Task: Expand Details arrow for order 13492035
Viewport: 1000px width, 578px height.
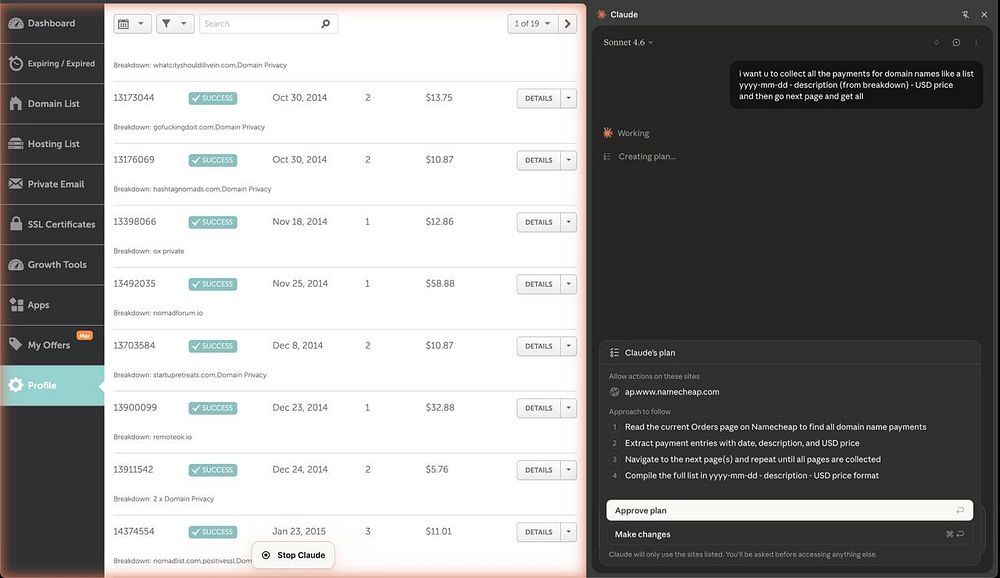Action: pos(568,284)
